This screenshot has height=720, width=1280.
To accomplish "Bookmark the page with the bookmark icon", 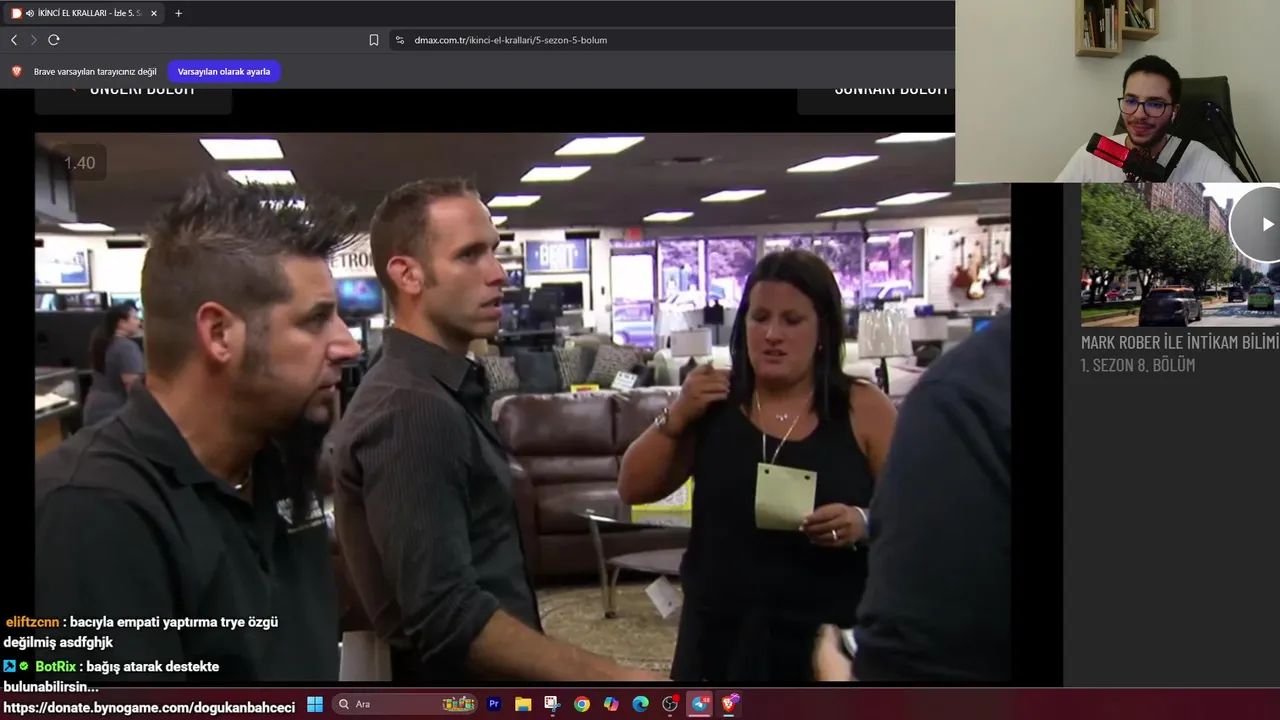I will click(x=374, y=40).
